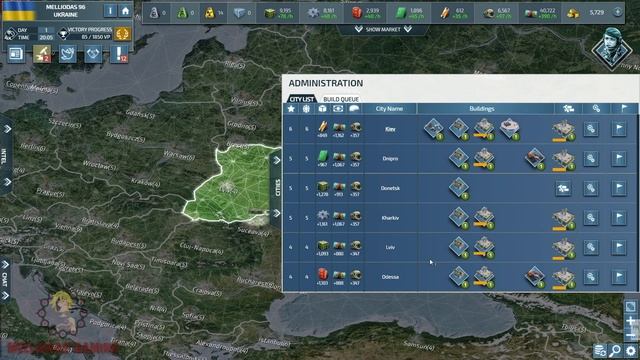Toggle the fullscreen map button
The height and width of the screenshot is (360, 640).
(x=631, y=307)
